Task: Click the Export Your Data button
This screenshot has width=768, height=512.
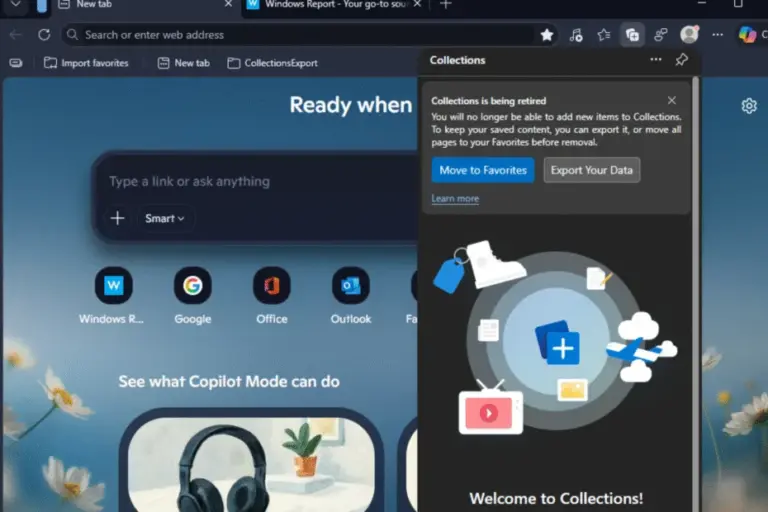Action: click(x=591, y=170)
